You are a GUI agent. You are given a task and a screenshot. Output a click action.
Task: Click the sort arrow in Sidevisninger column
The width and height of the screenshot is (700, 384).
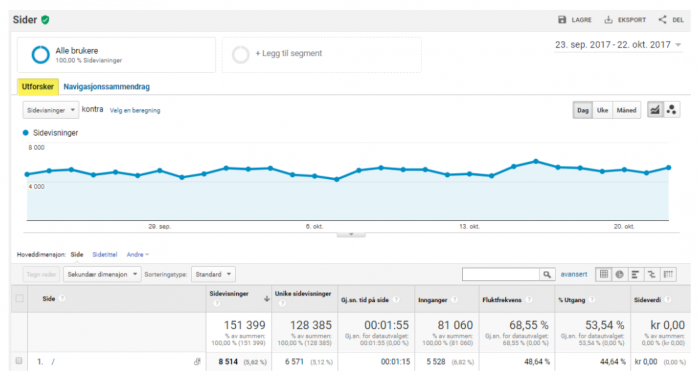click(x=267, y=299)
